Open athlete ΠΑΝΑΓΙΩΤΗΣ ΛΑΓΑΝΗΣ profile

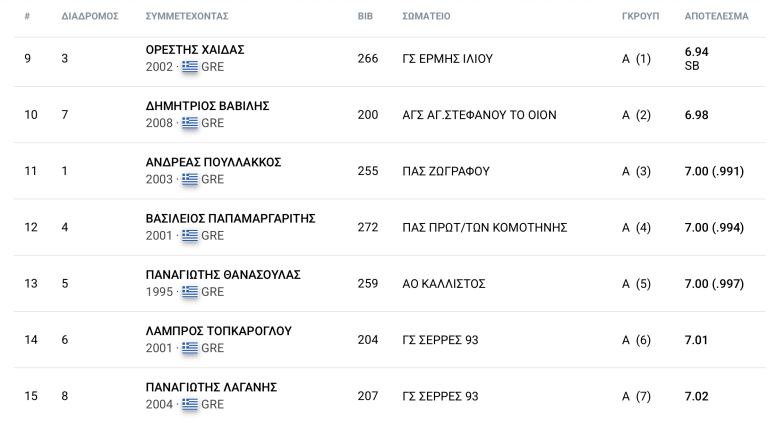coord(211,388)
